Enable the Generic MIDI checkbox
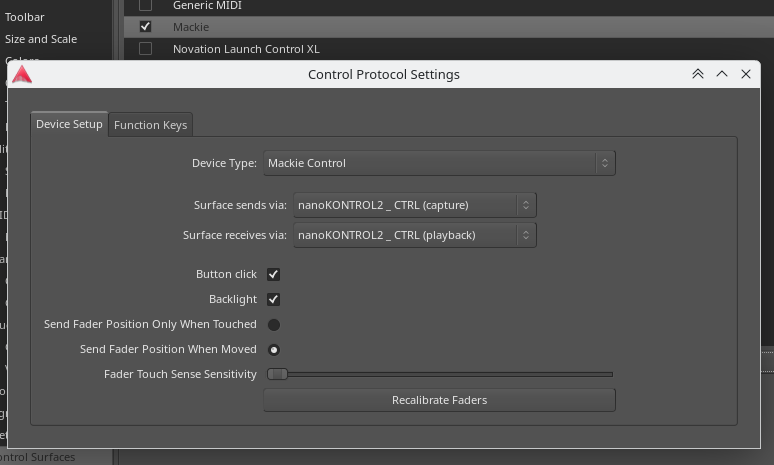 click(146, 6)
